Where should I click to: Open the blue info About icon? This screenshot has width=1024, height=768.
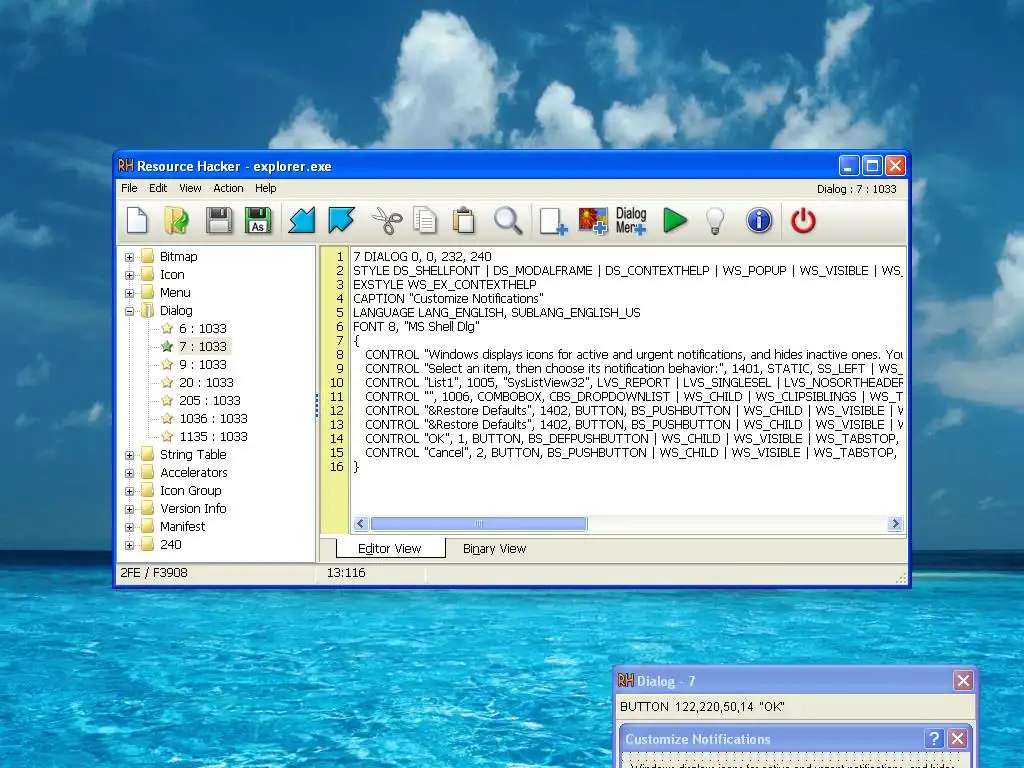click(759, 220)
